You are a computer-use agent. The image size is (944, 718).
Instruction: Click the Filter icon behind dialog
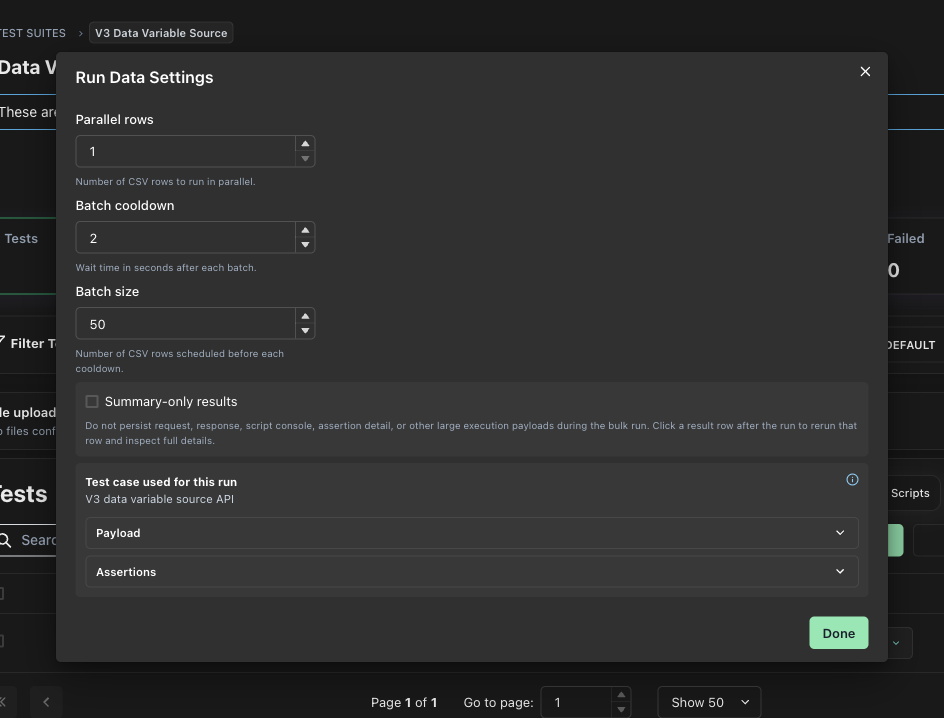coord(2,342)
